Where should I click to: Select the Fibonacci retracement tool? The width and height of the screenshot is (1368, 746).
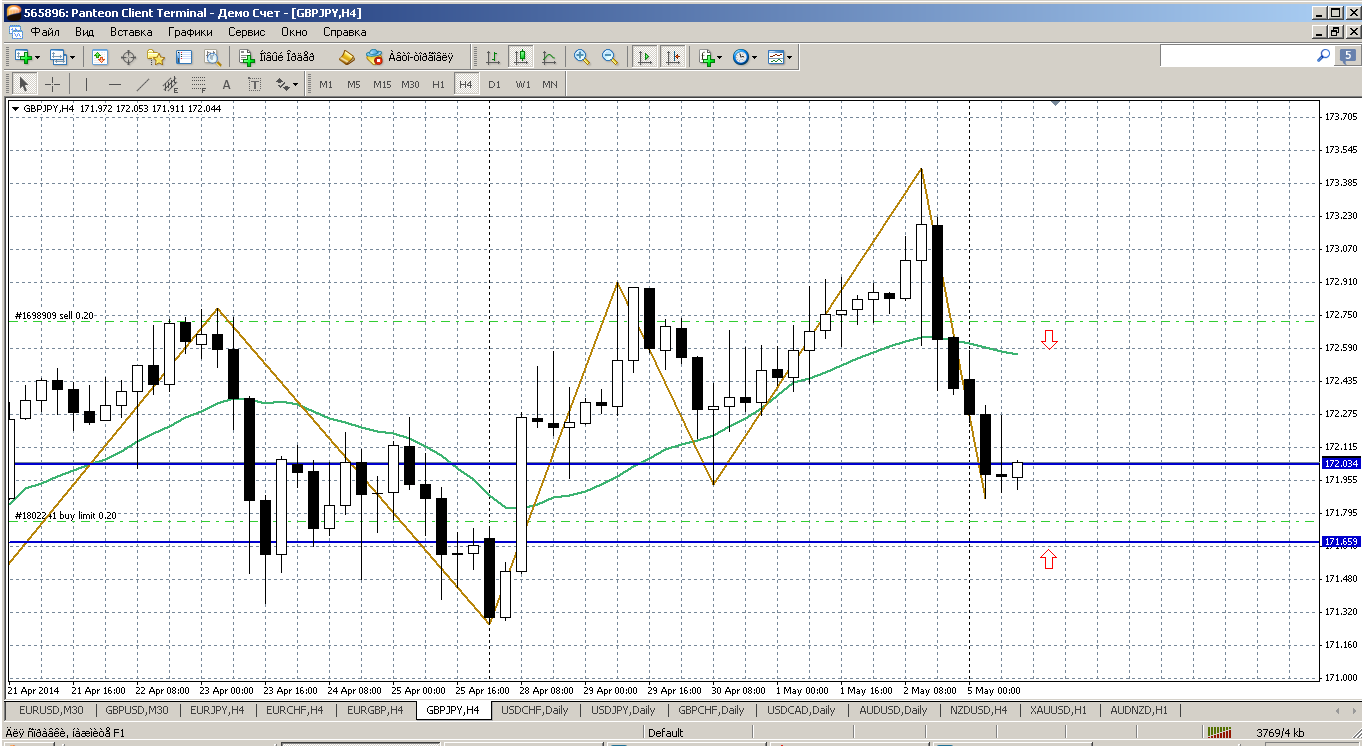point(198,84)
